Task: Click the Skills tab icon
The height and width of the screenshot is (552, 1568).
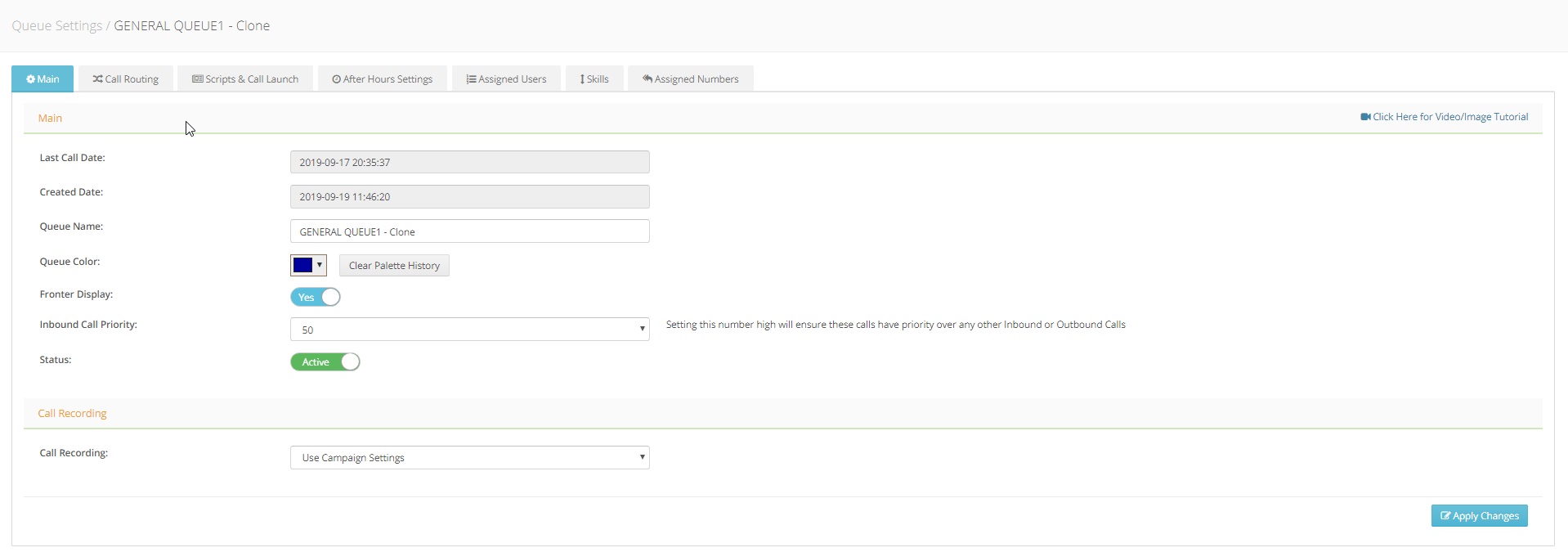Action: coord(582,79)
